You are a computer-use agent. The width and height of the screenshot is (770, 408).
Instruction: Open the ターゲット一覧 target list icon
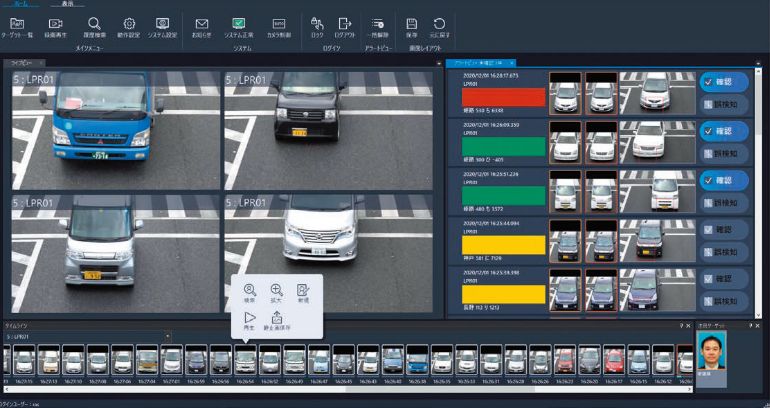(17, 27)
